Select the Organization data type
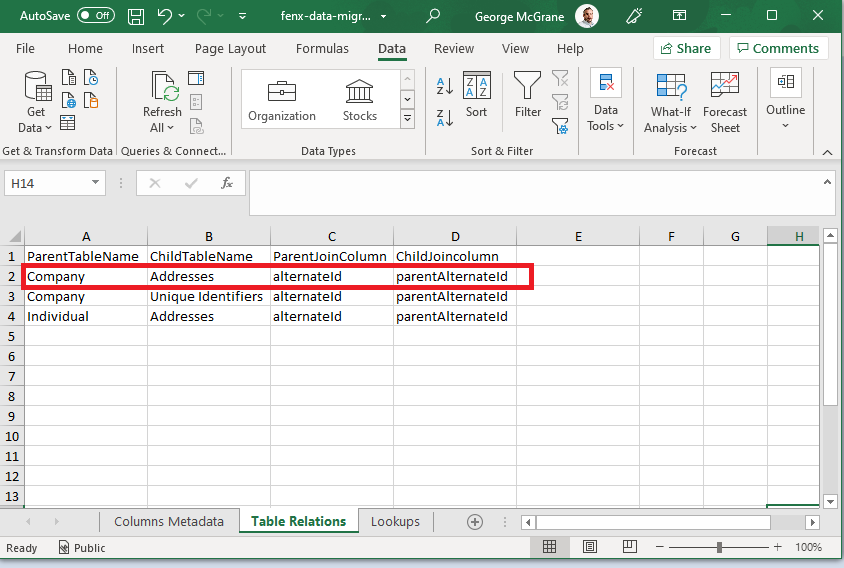 click(x=282, y=100)
